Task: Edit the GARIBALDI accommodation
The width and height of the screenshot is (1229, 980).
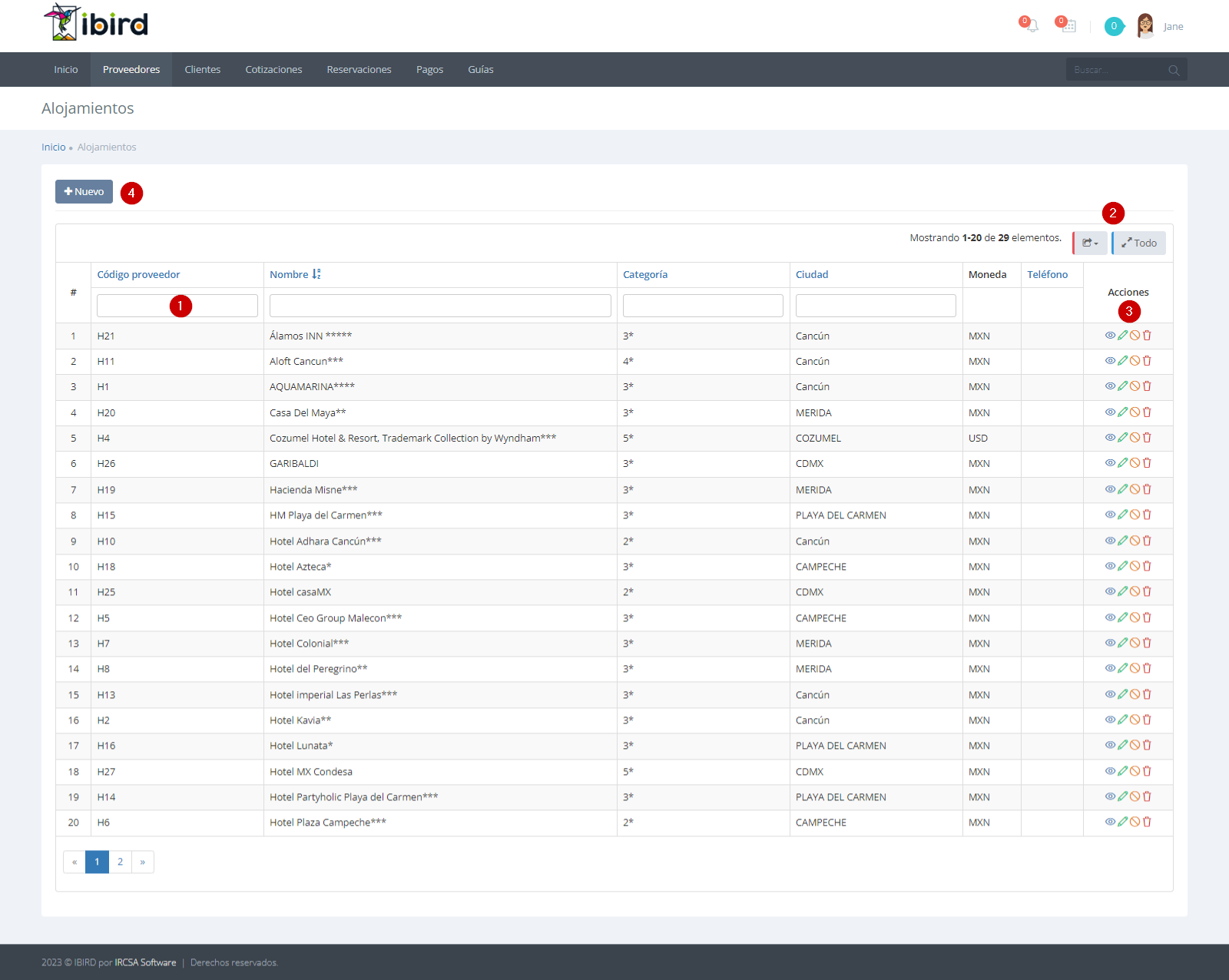Action: tap(1122, 463)
